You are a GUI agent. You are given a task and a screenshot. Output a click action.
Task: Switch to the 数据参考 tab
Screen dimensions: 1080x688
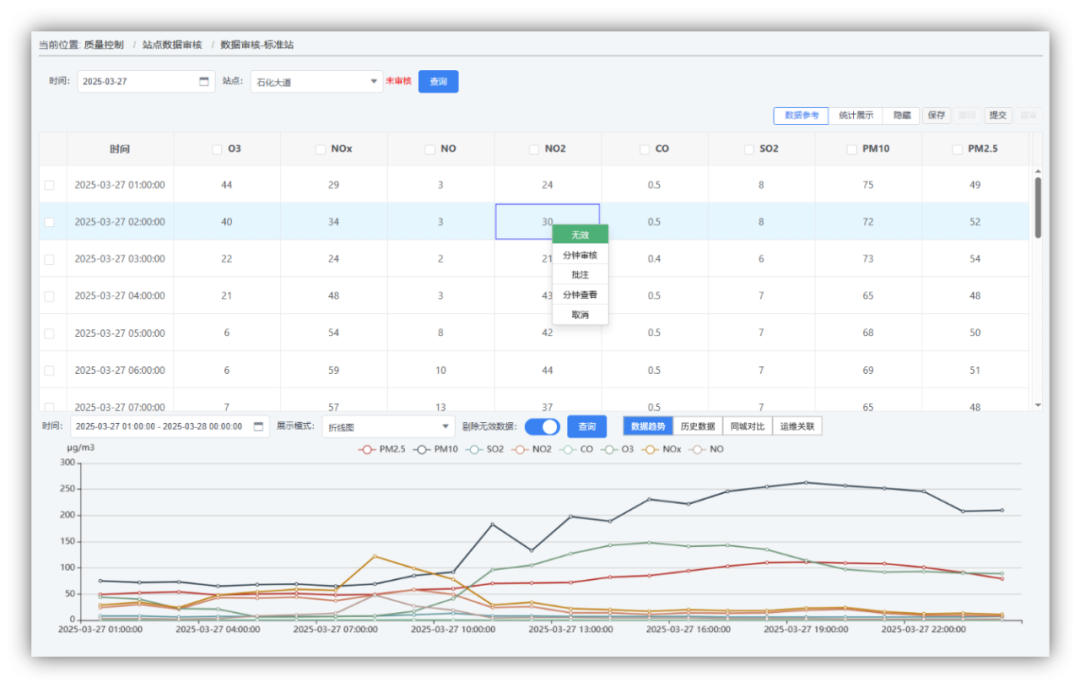click(801, 116)
